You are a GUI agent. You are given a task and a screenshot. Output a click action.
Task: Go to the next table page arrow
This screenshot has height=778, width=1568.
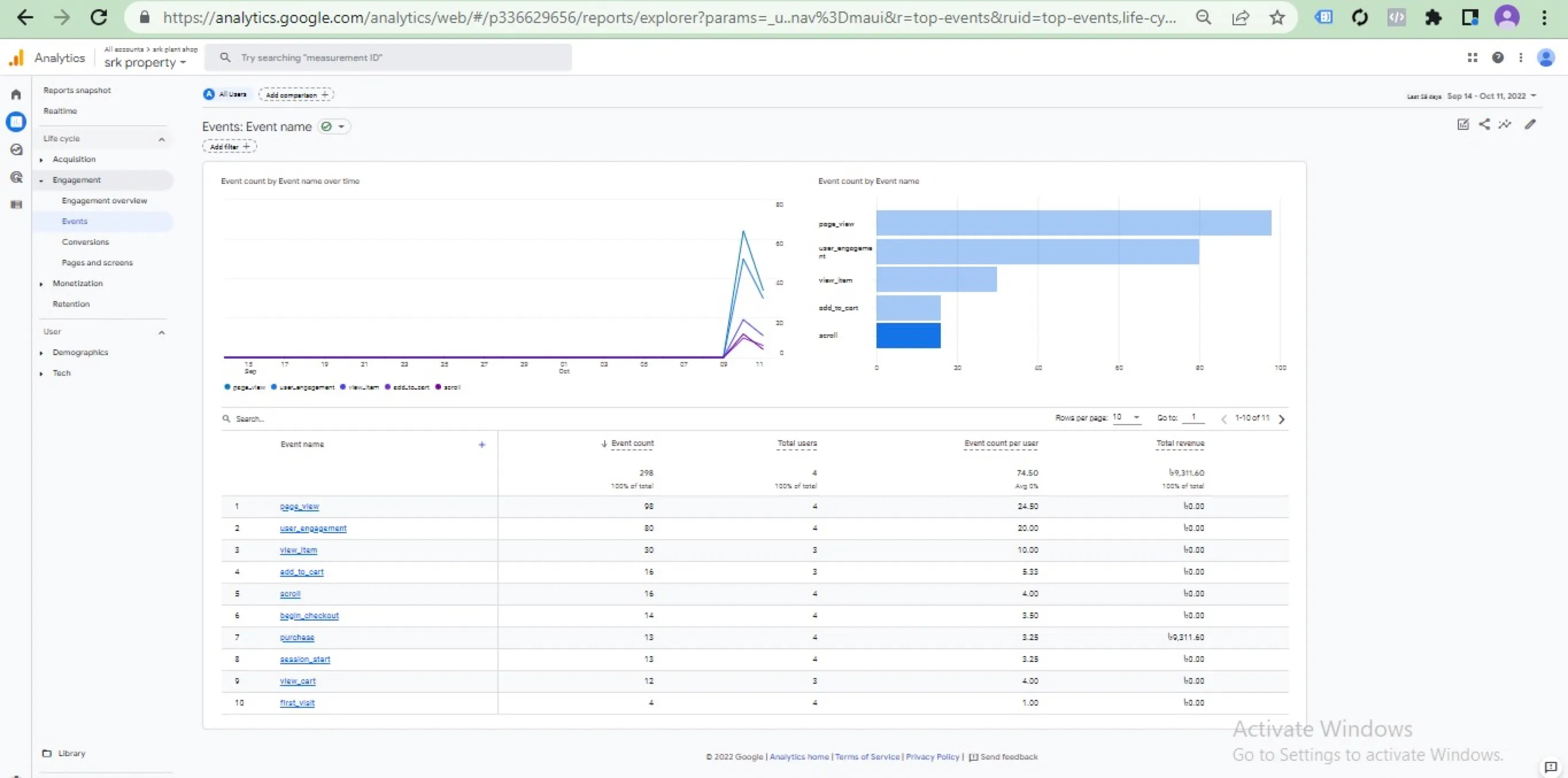(1282, 419)
